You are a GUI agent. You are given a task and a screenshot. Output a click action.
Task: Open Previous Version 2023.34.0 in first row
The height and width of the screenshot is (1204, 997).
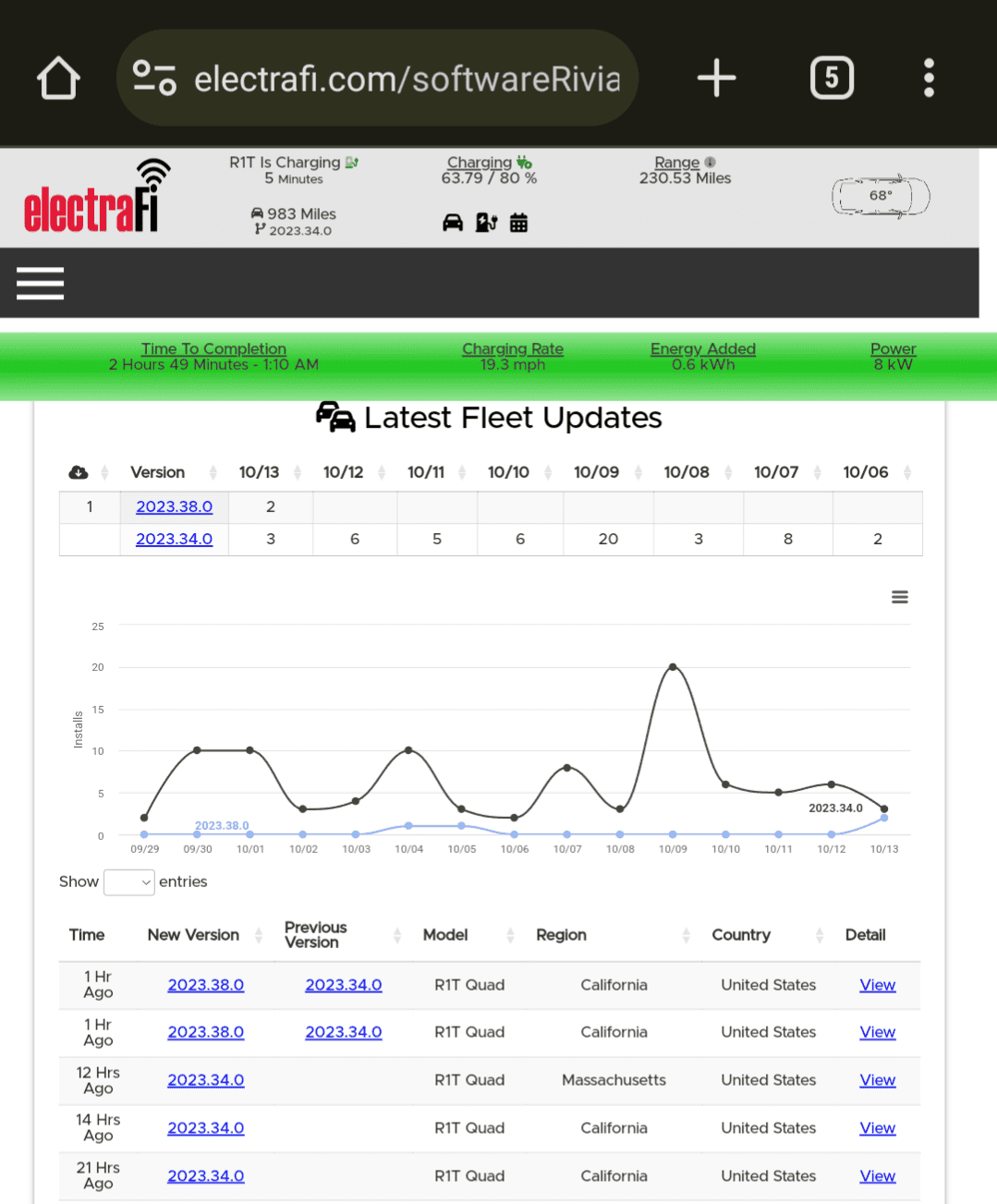coord(343,985)
